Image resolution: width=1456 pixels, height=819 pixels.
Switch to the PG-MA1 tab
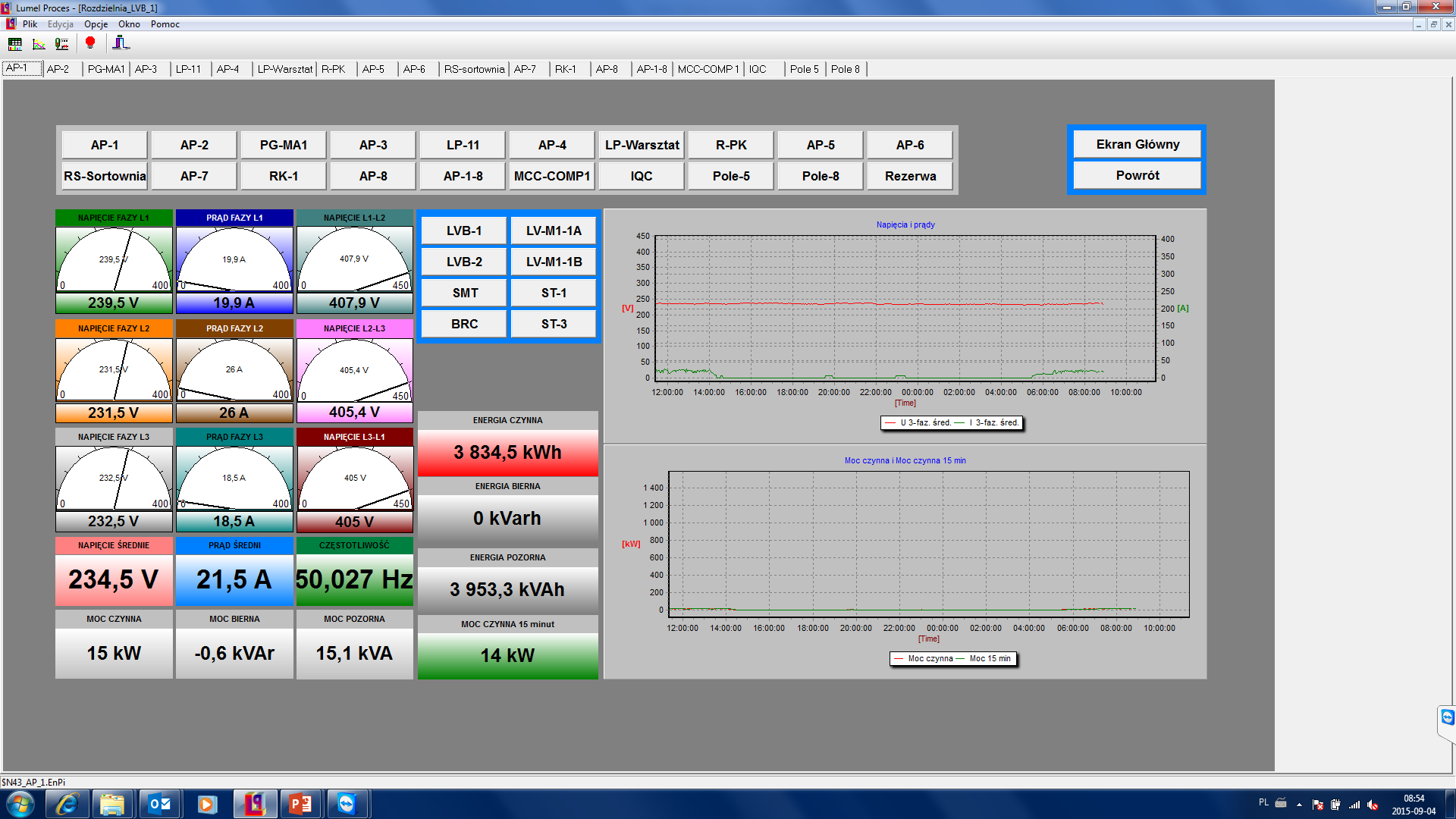105,69
